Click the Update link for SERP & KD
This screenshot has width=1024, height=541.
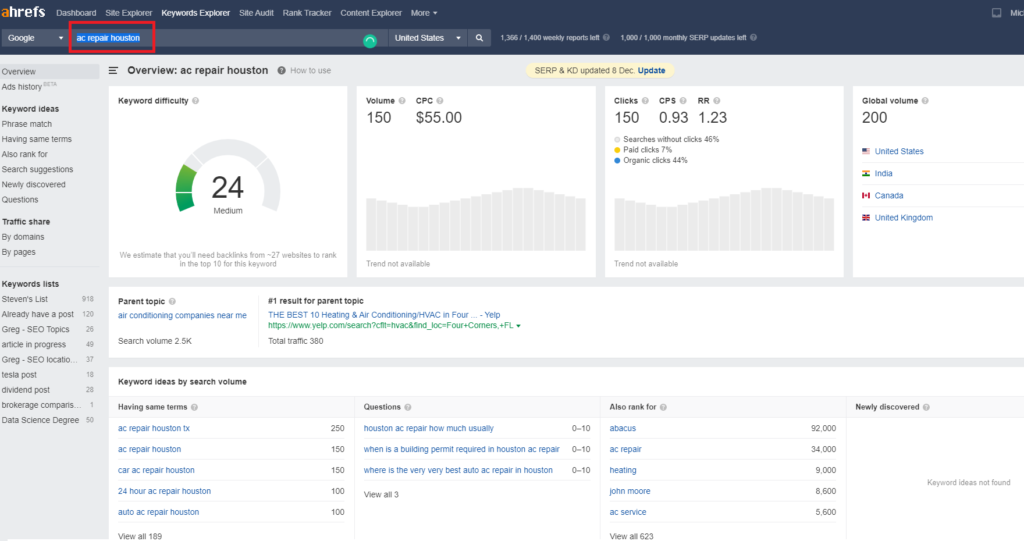tap(651, 71)
